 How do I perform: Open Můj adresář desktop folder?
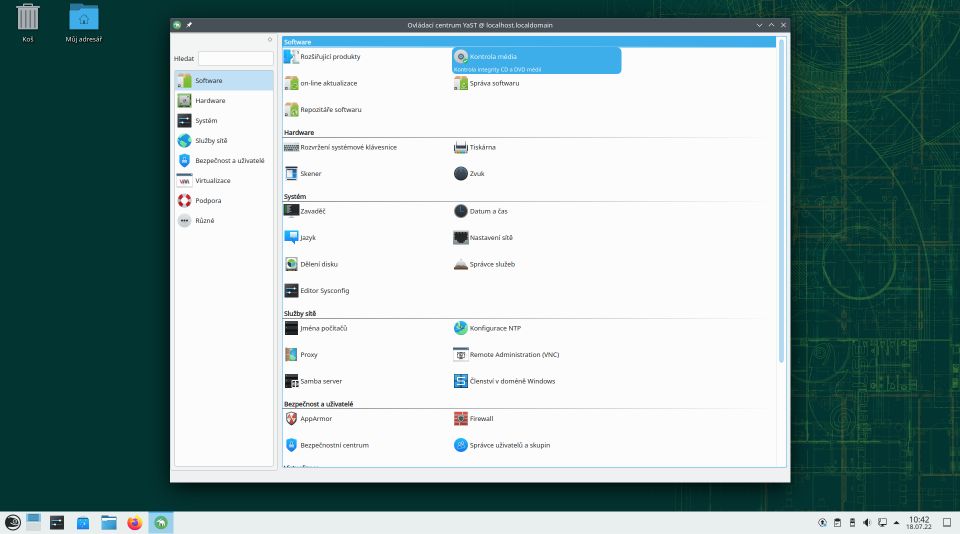click(84, 24)
